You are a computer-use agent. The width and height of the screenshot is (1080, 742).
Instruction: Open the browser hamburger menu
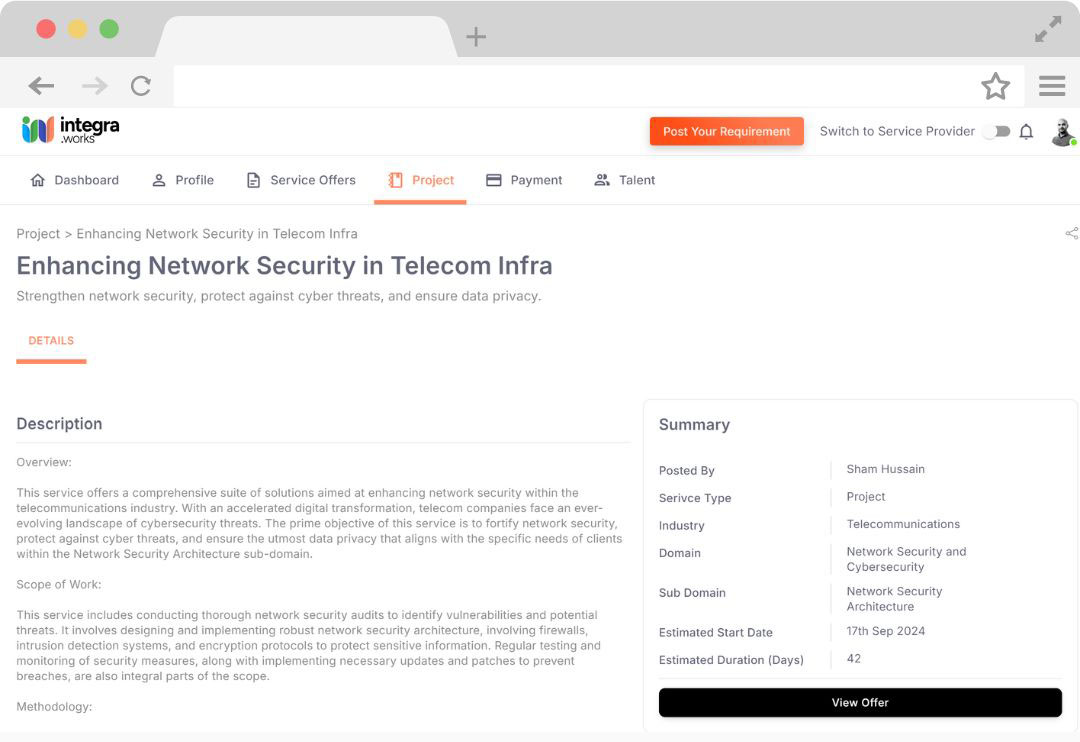(x=1052, y=86)
